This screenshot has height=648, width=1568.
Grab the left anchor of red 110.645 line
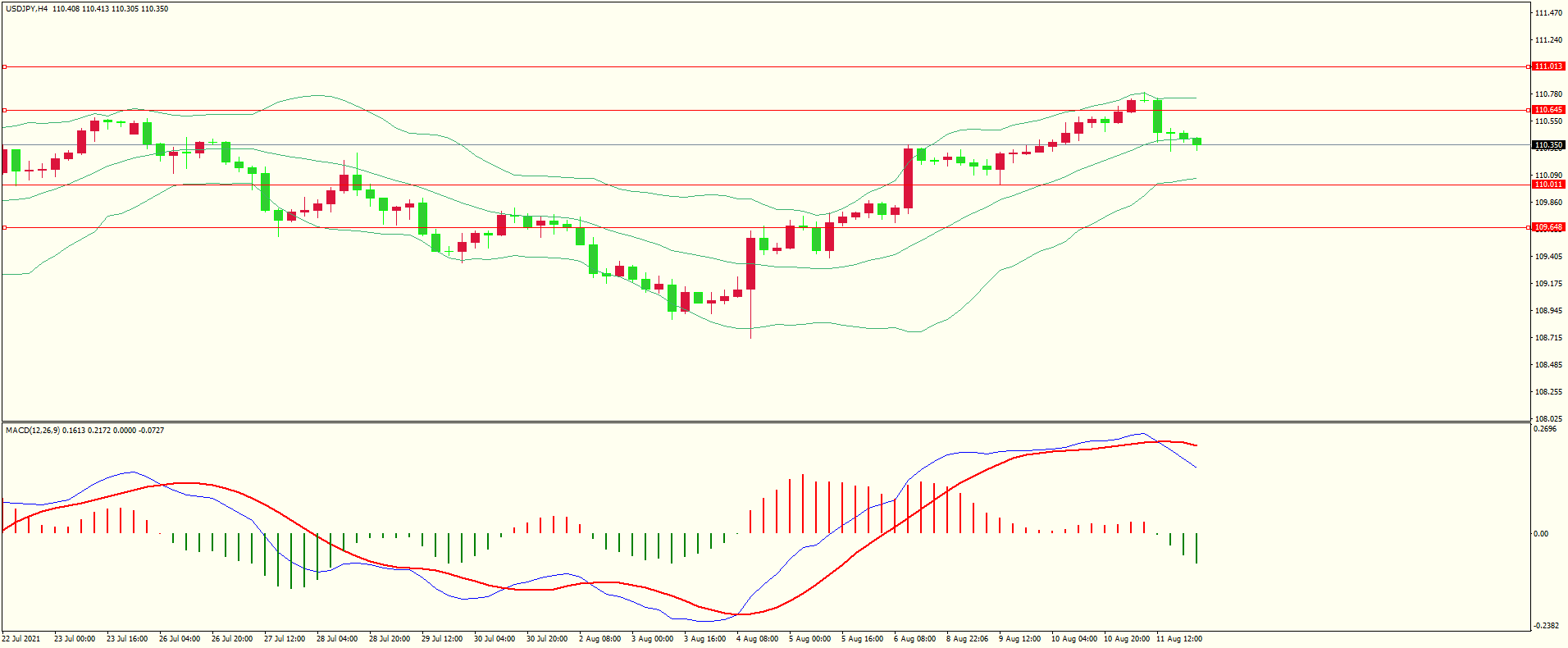tap(4, 110)
